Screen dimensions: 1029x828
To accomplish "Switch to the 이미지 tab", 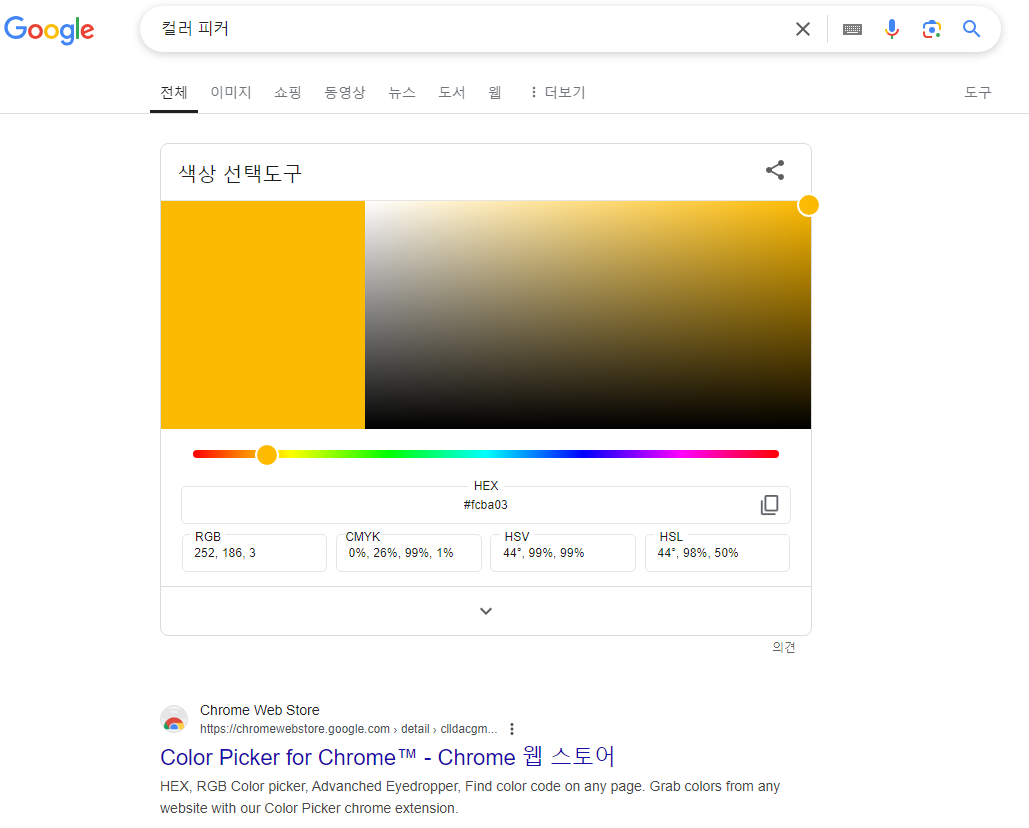I will (231, 93).
